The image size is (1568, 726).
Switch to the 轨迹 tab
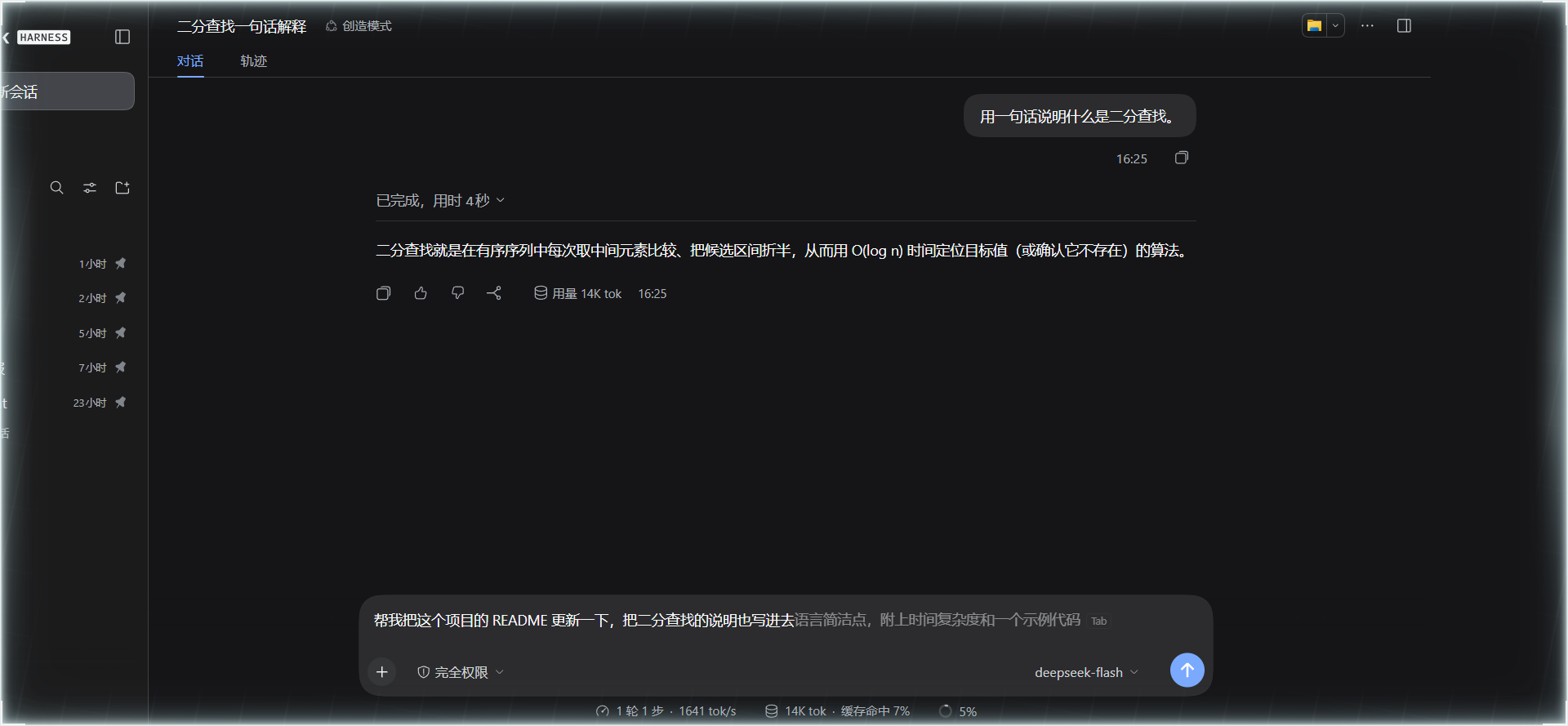253,61
